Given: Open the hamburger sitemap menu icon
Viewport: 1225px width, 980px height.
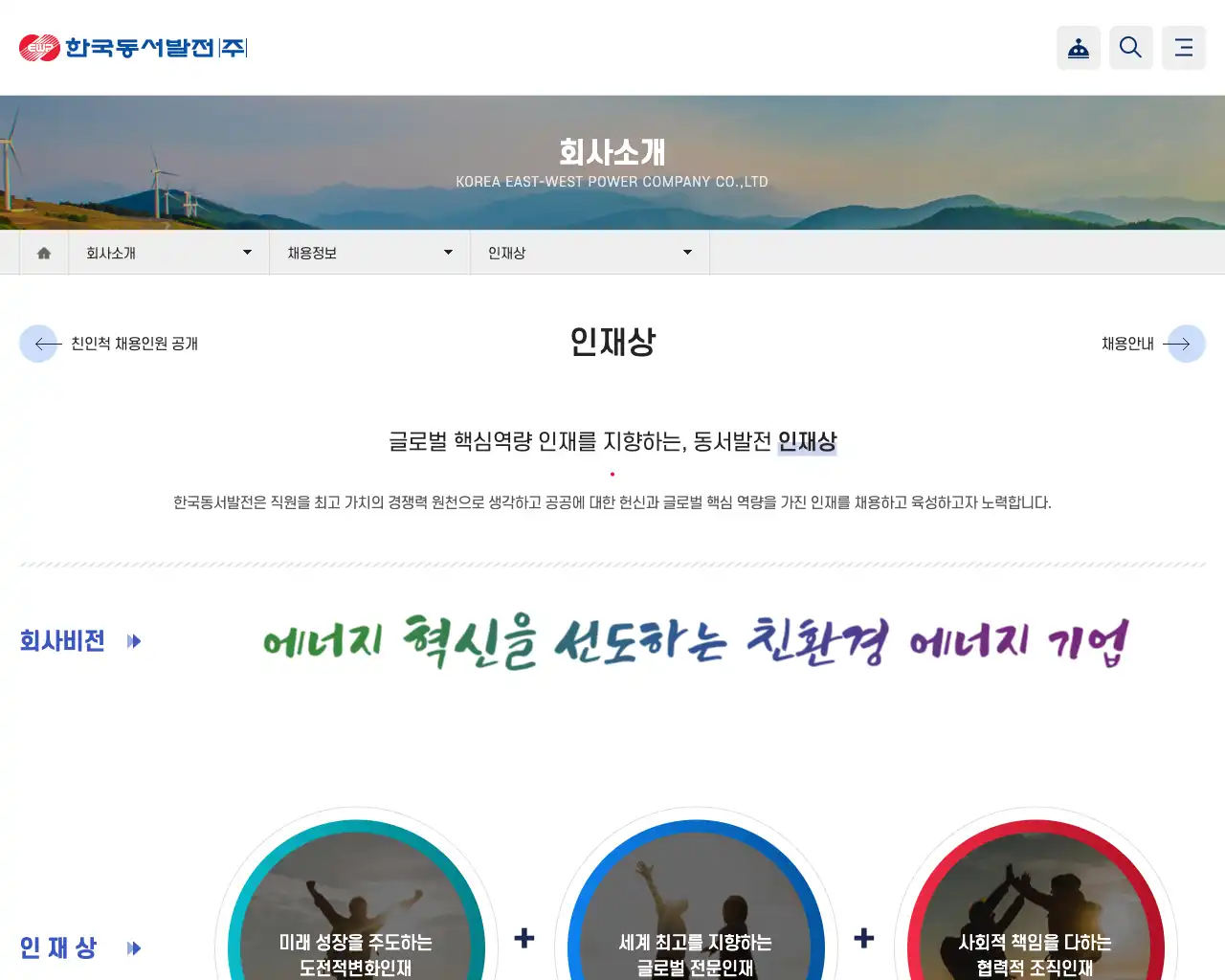Looking at the screenshot, I should pos(1184,48).
